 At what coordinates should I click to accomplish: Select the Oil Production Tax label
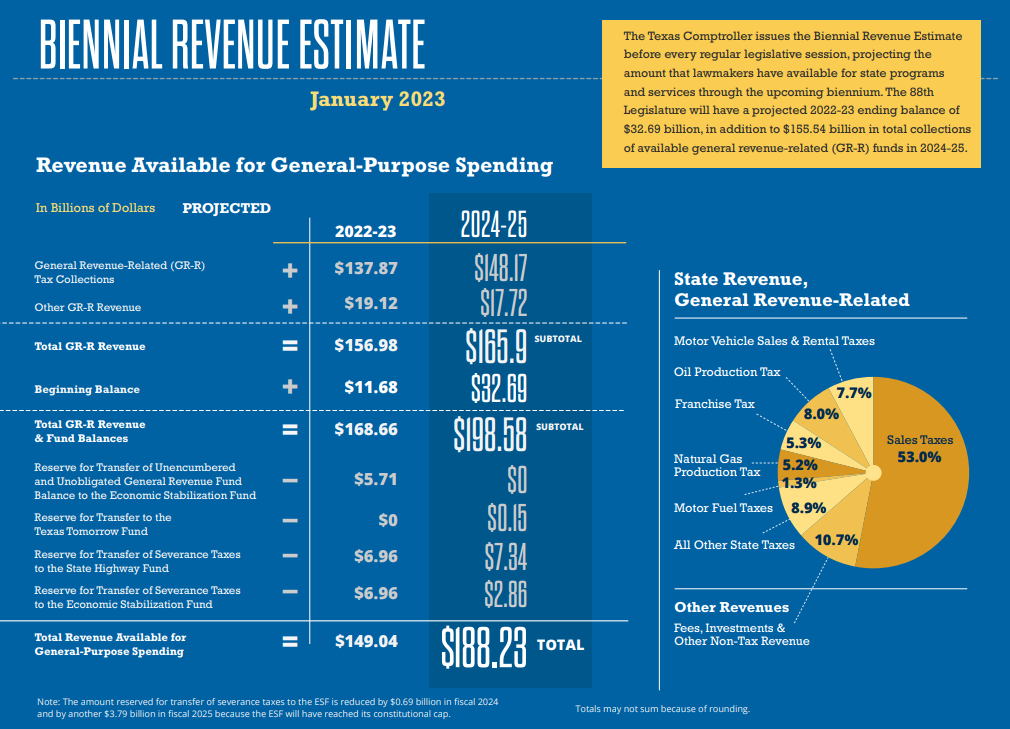[729, 372]
